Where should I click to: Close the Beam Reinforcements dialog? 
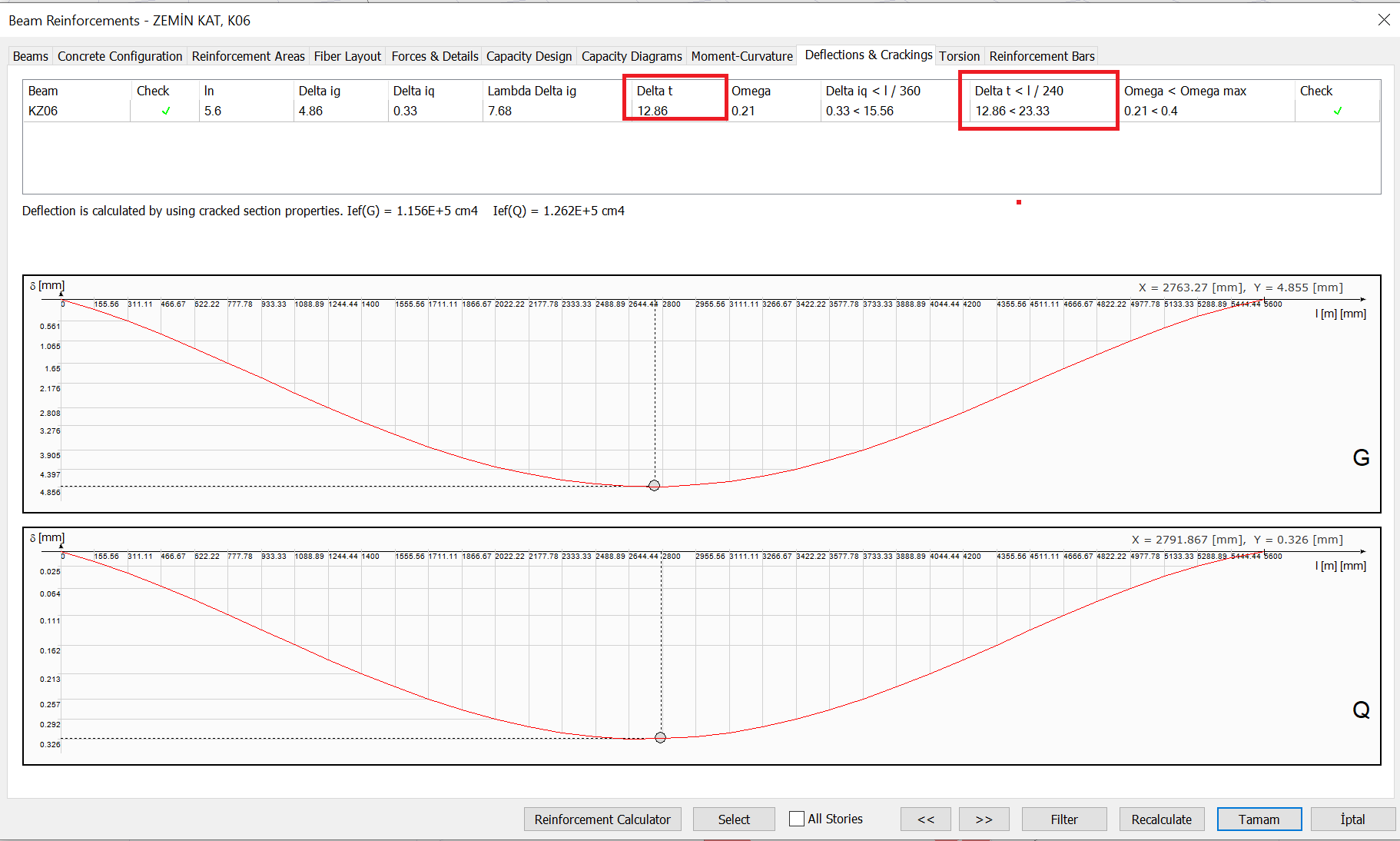pos(1383,20)
